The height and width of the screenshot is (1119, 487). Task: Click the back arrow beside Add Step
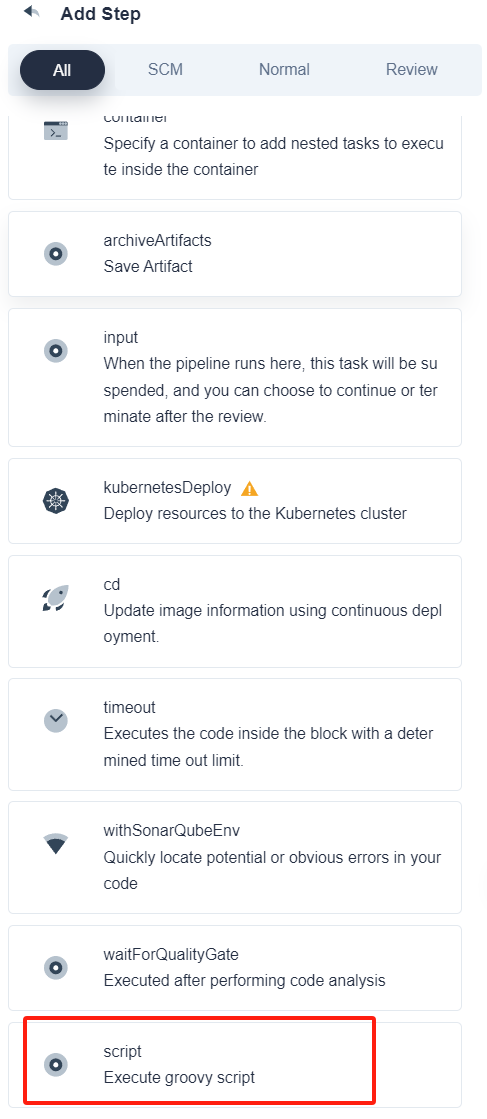31,12
